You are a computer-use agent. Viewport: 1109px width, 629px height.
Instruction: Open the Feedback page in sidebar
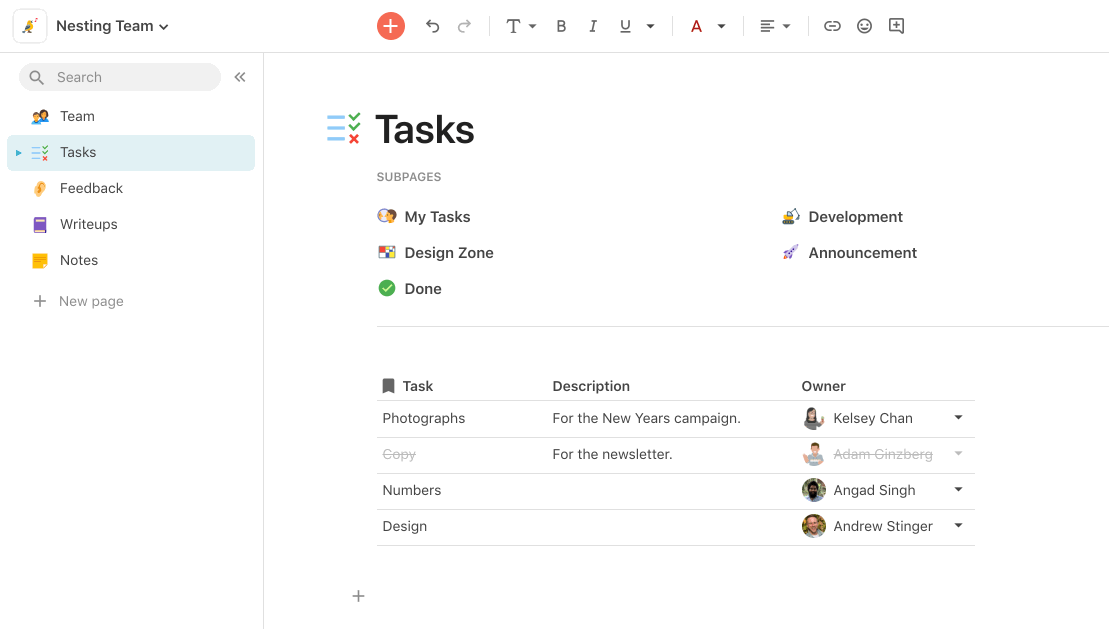click(x=131, y=188)
